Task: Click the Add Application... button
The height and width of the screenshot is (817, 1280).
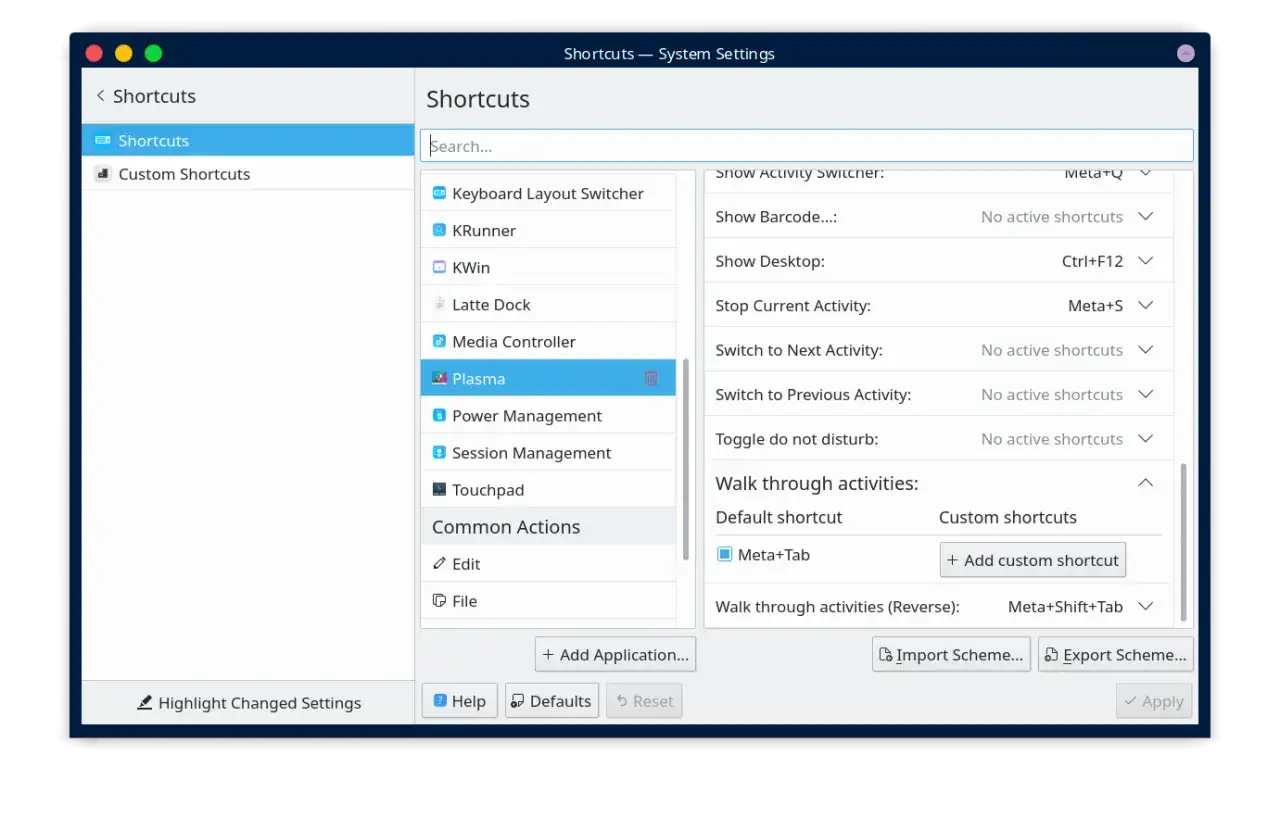Action: [x=615, y=655]
